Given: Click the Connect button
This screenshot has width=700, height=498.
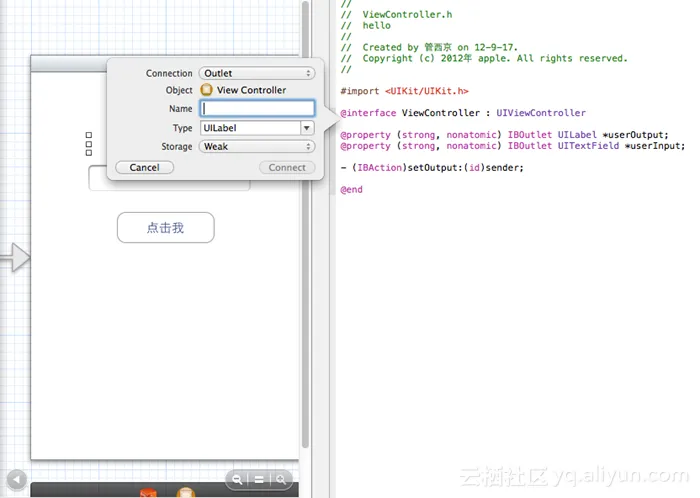Looking at the screenshot, I should tap(287, 167).
